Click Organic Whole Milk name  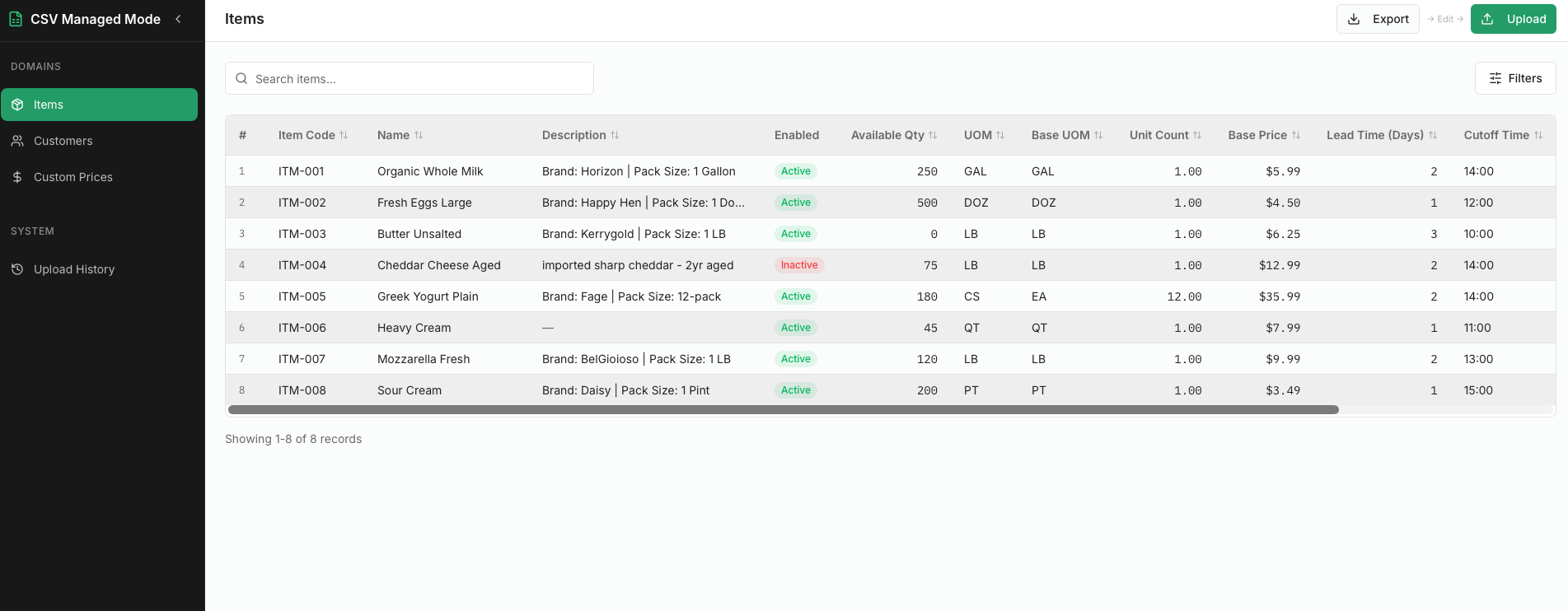[x=430, y=171]
